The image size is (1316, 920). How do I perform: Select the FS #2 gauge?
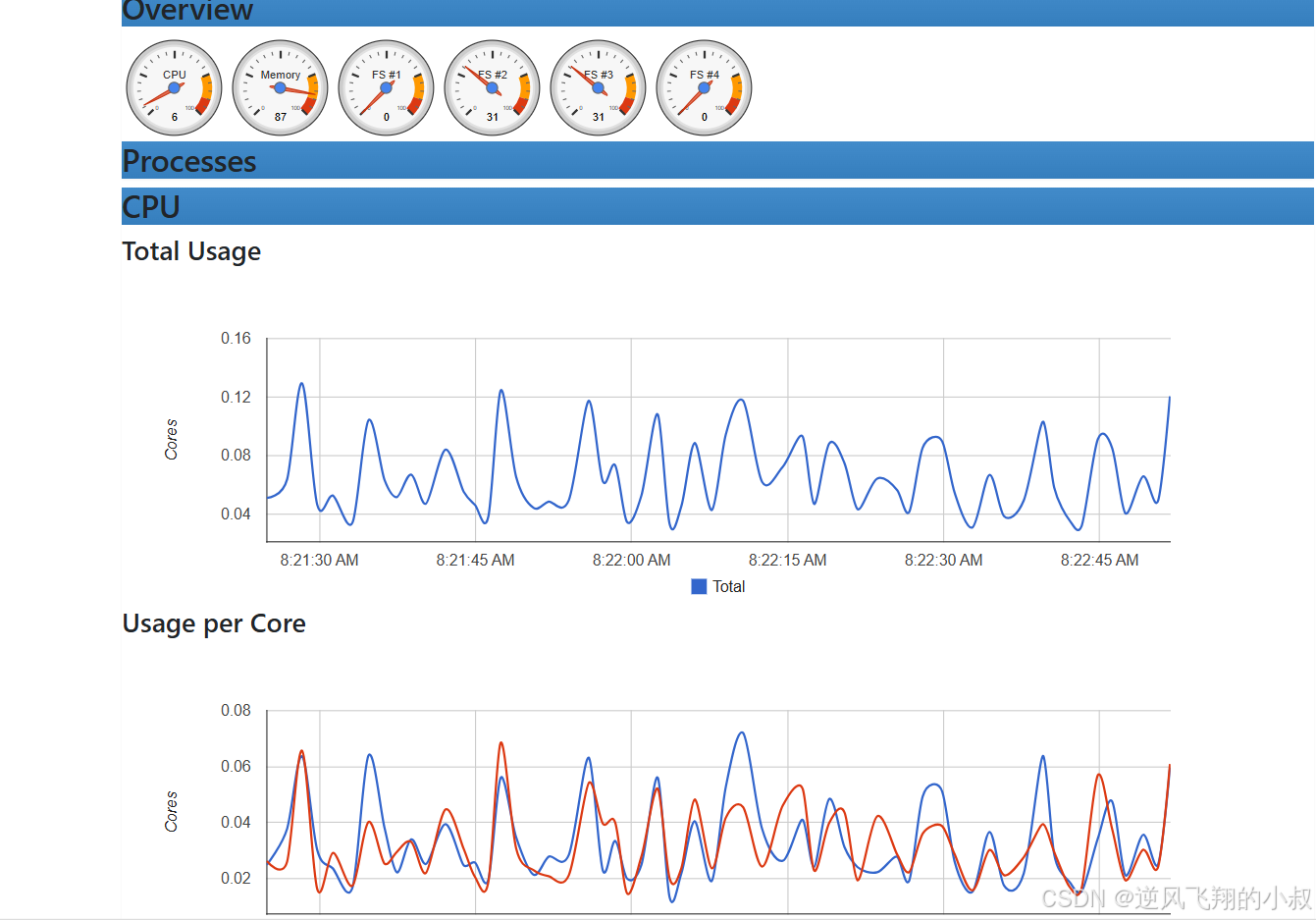[493, 87]
